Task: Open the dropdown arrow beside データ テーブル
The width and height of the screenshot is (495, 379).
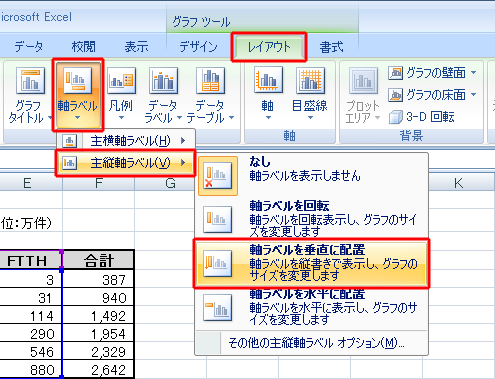Action: click(x=231, y=118)
